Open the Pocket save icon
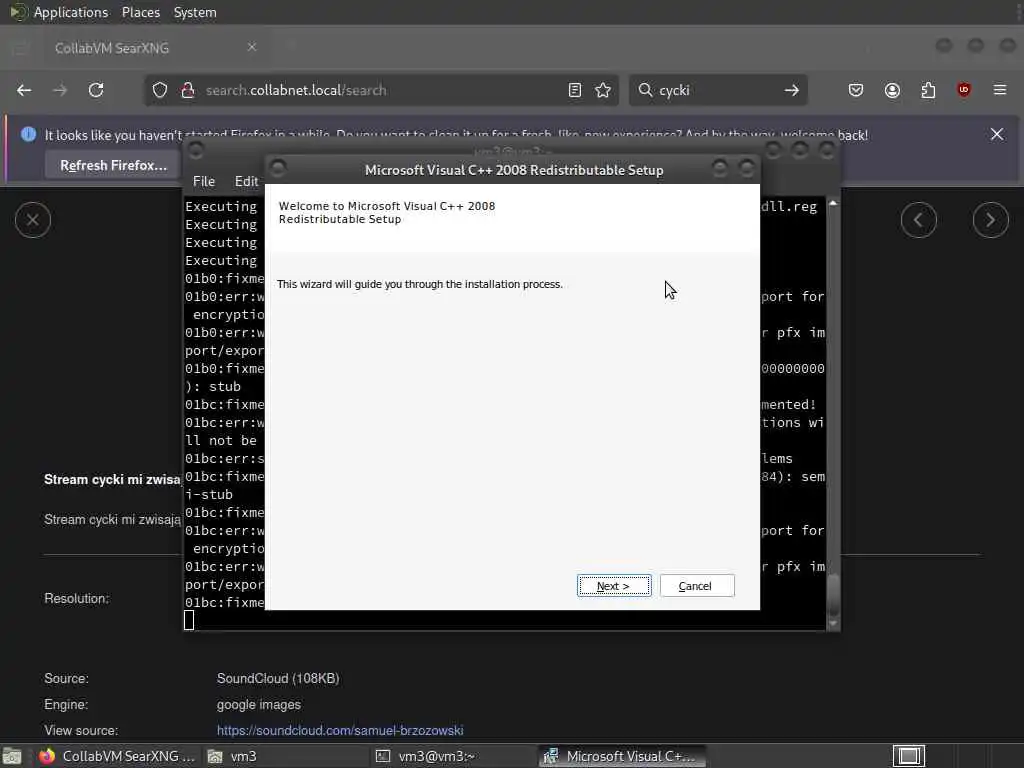The image size is (1024, 768). 856,90
